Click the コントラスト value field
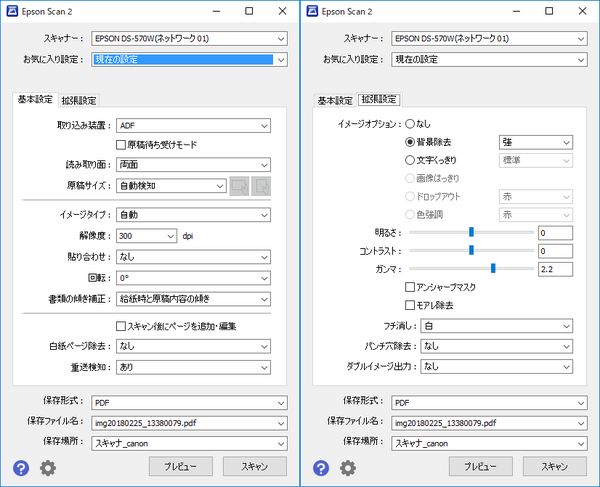Screen dimensions: 600x487 pyautogui.click(x=555, y=251)
